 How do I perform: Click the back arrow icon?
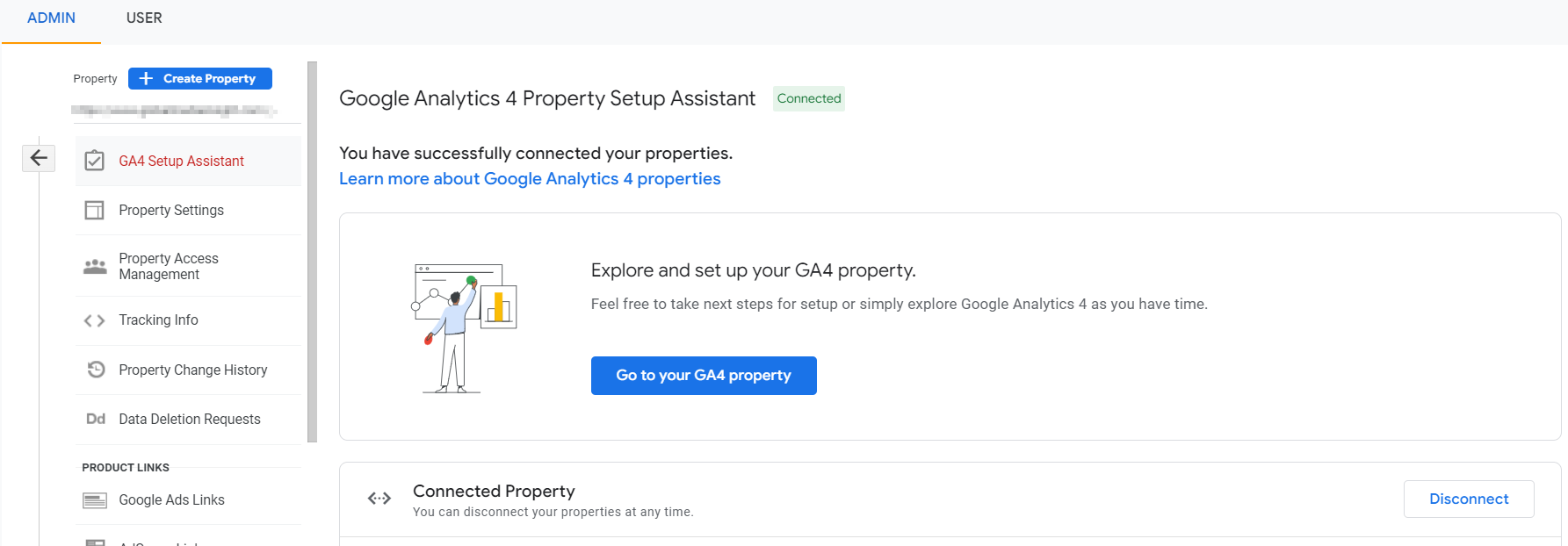(x=39, y=158)
